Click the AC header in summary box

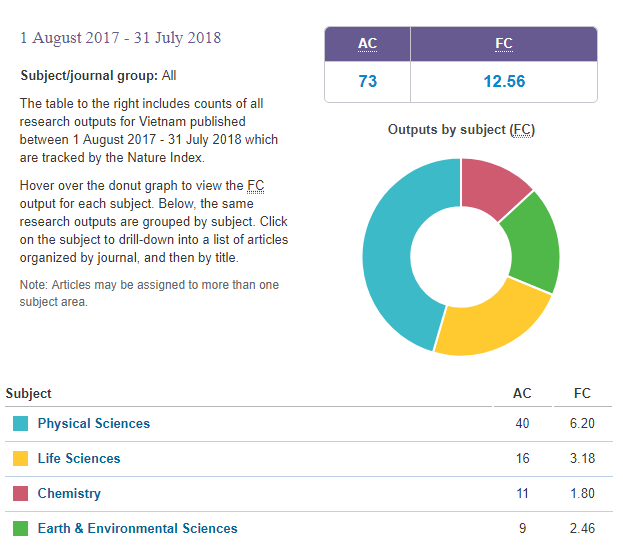click(x=367, y=44)
